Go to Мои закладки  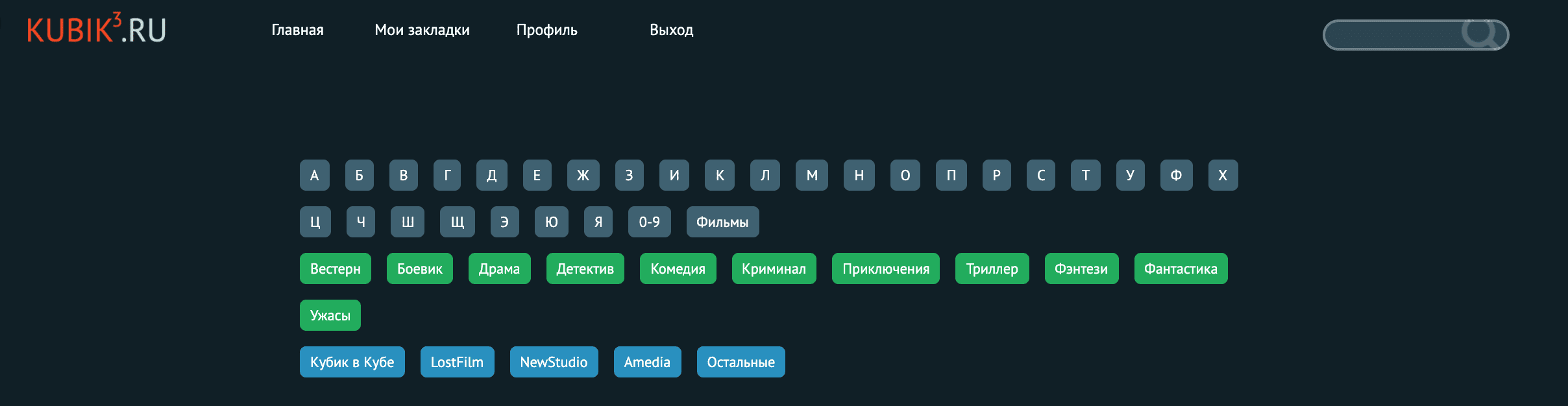pyautogui.click(x=422, y=30)
